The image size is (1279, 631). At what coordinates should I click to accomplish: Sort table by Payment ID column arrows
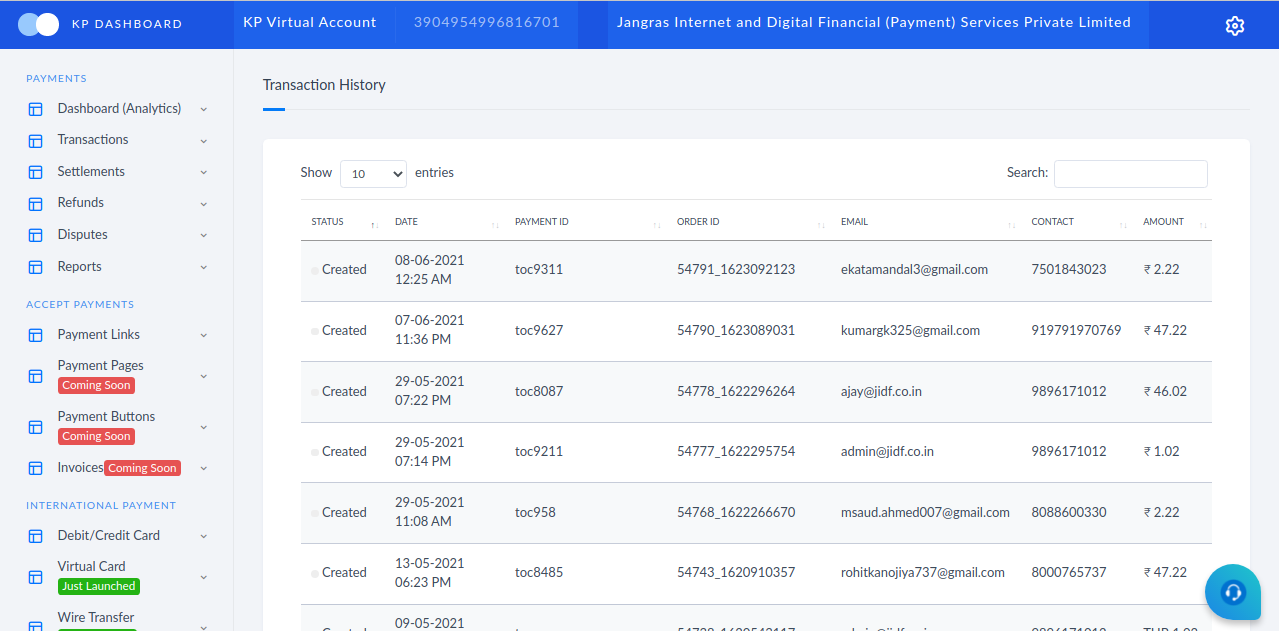point(657,225)
